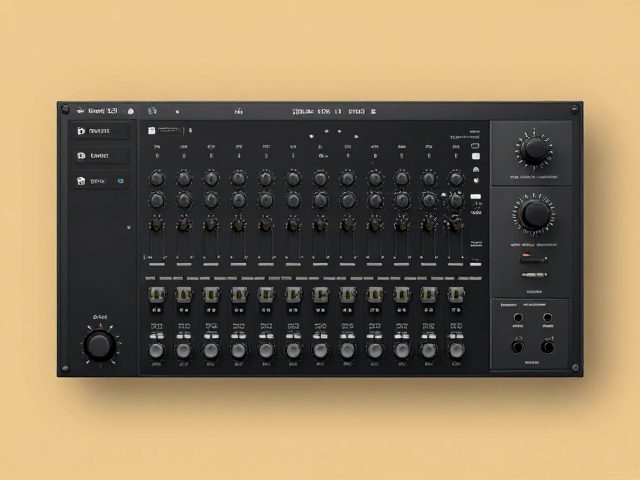Click the first sidebar item's icon
The width and height of the screenshot is (640, 480).
coord(81,131)
